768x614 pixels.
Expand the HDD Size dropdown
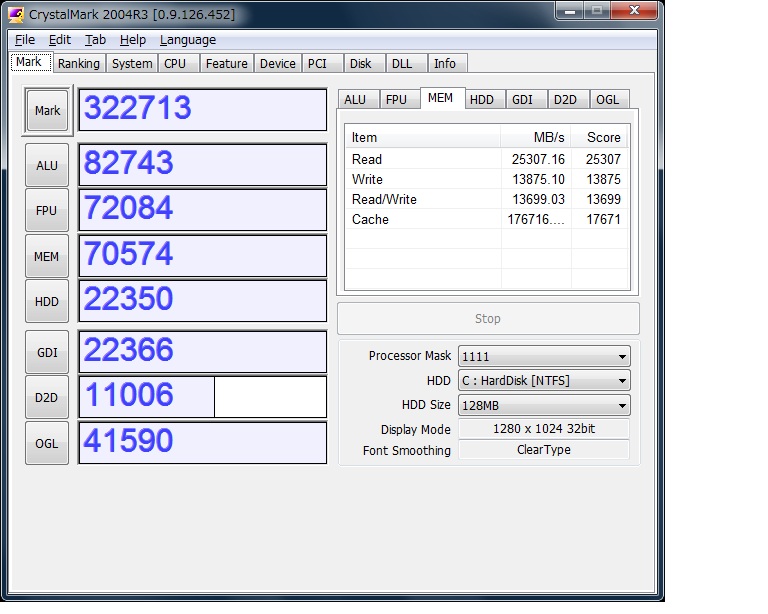point(544,405)
